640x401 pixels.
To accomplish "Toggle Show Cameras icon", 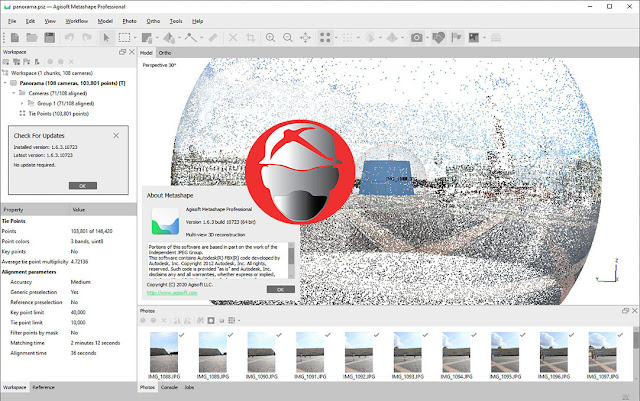I will (x=416, y=38).
